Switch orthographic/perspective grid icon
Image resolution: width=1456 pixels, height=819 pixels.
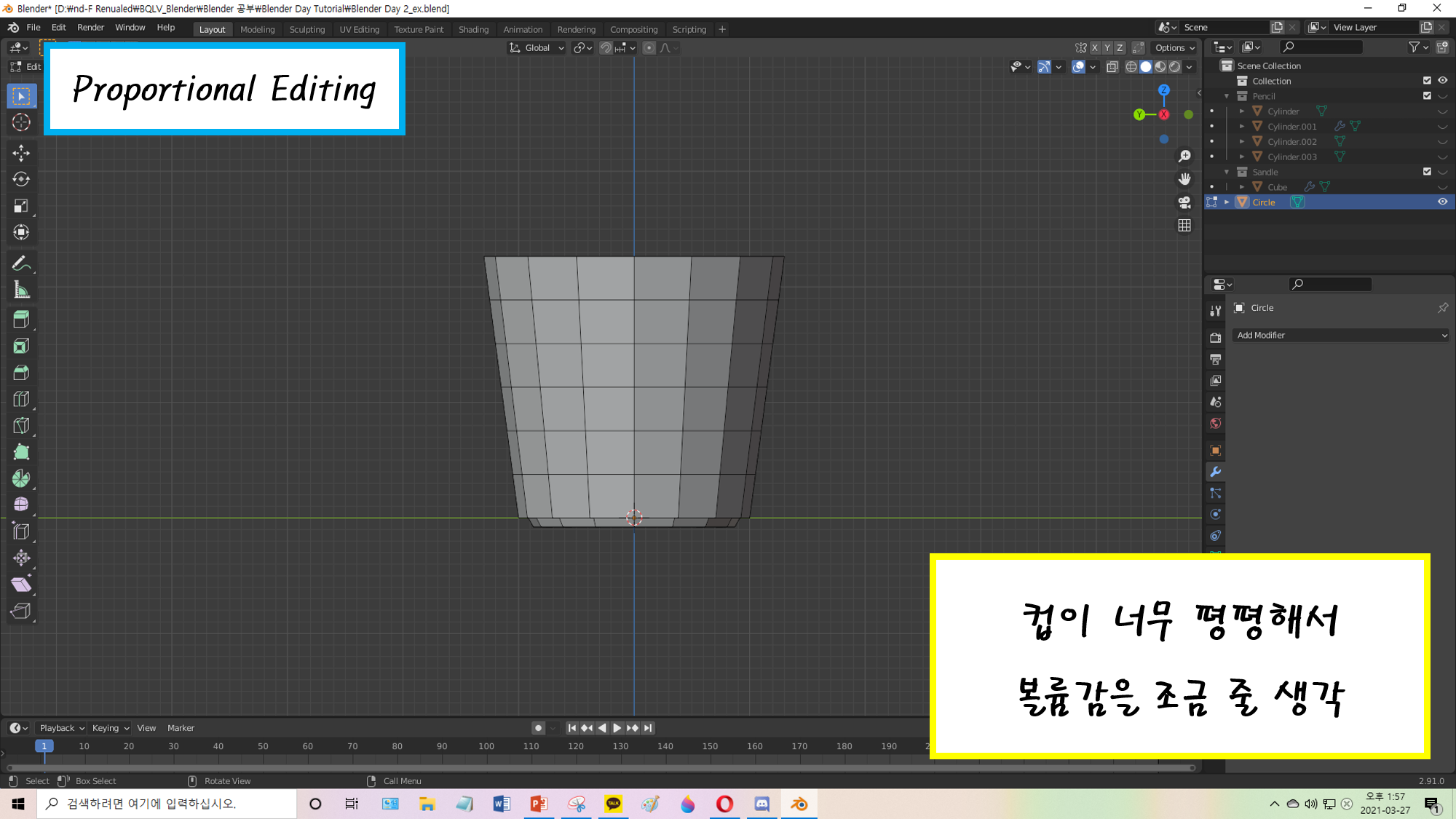tap(1184, 226)
